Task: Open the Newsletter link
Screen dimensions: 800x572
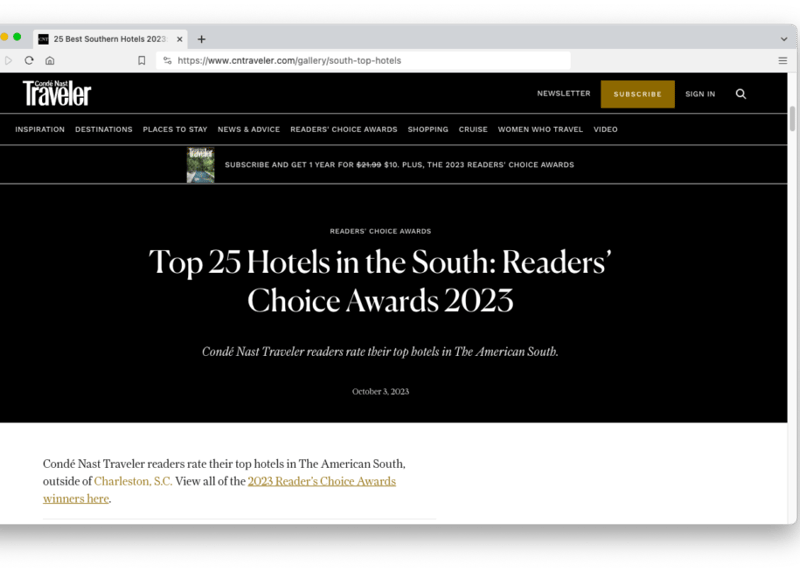Action: 563,93
